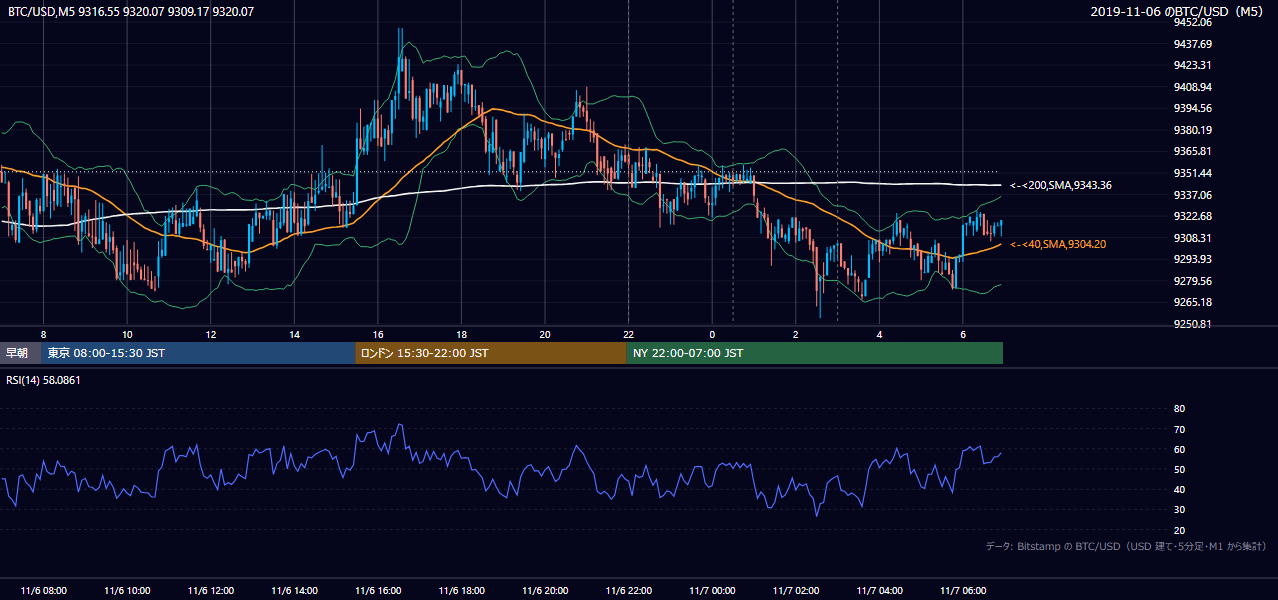
Task: Click the 11/6 10:00 time label
Action: [127, 591]
